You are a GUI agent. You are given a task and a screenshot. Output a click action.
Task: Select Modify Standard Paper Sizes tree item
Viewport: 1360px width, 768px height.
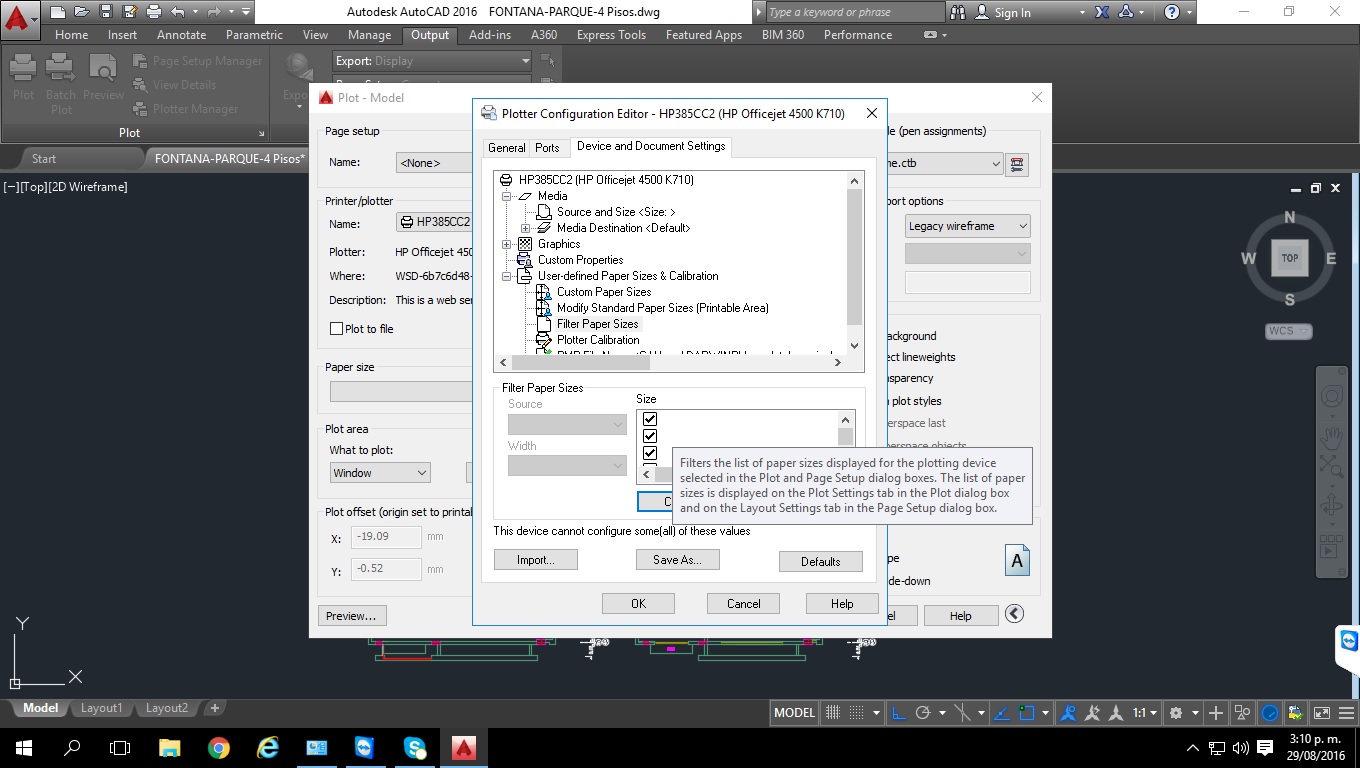click(663, 308)
